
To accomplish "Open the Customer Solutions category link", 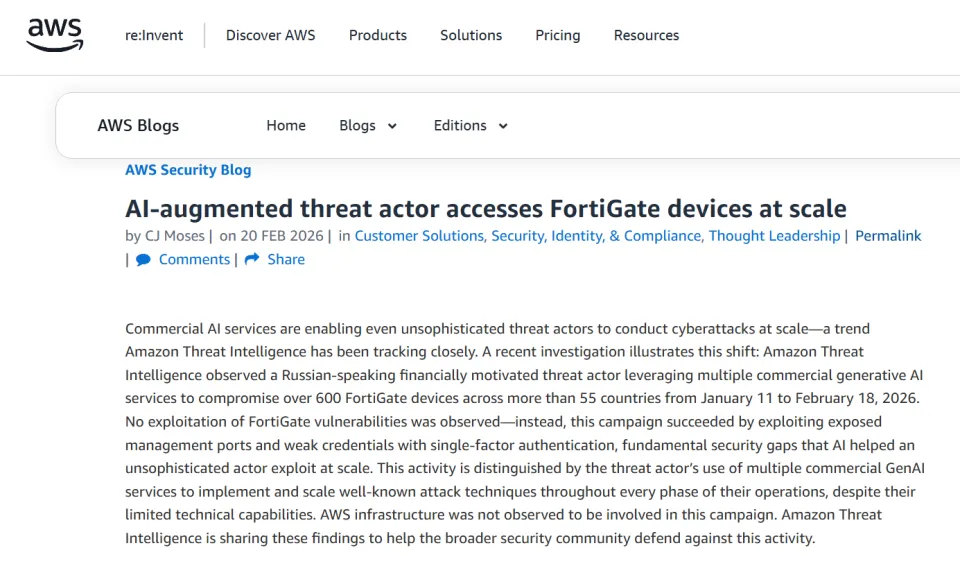I will (x=419, y=236).
